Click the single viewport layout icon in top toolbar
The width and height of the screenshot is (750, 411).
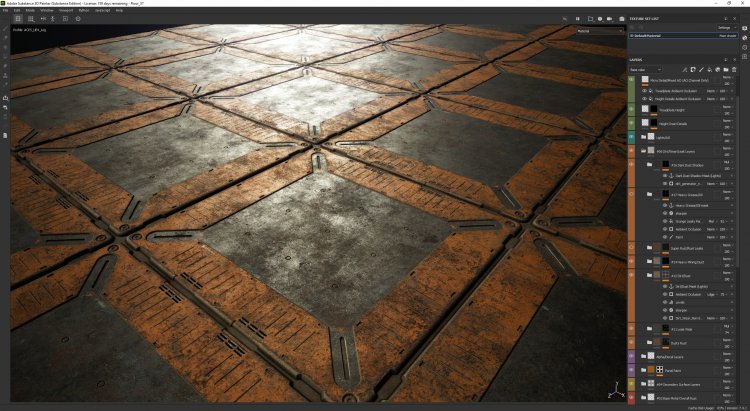[18, 19]
